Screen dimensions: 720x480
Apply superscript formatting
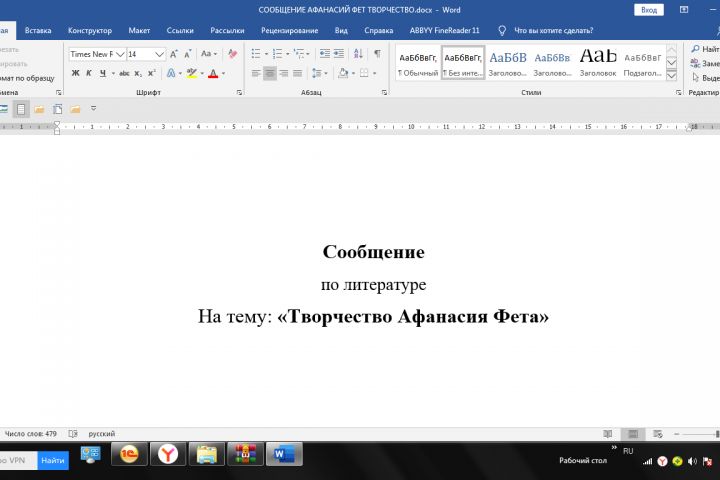coord(151,73)
